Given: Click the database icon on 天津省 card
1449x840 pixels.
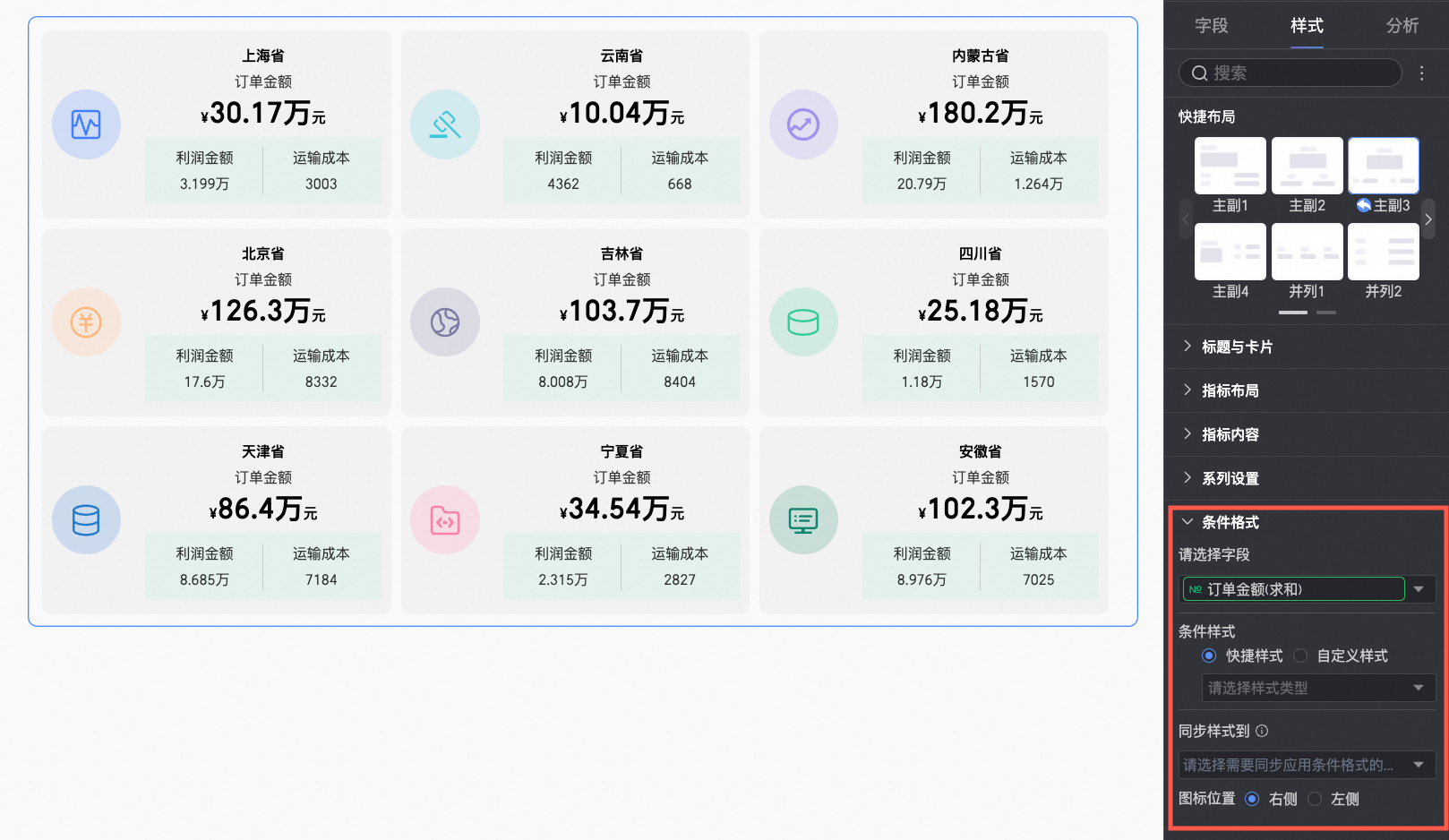Looking at the screenshot, I should [86, 520].
